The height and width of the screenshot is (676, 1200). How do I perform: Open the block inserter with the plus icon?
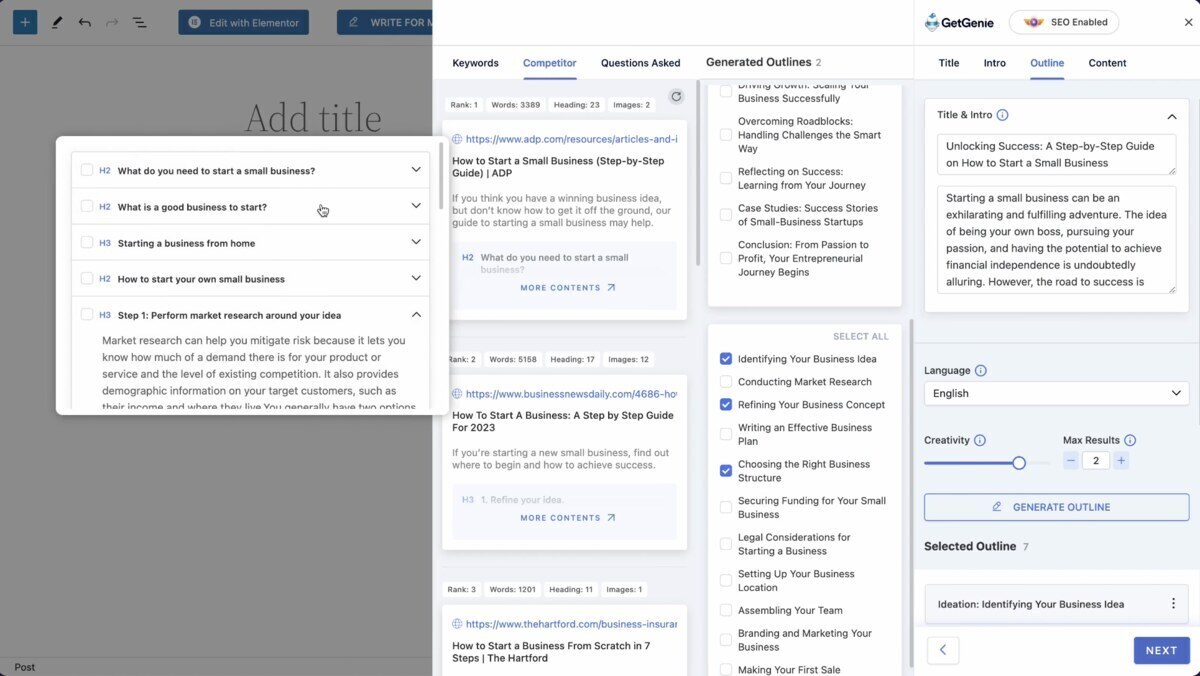[x=24, y=21]
